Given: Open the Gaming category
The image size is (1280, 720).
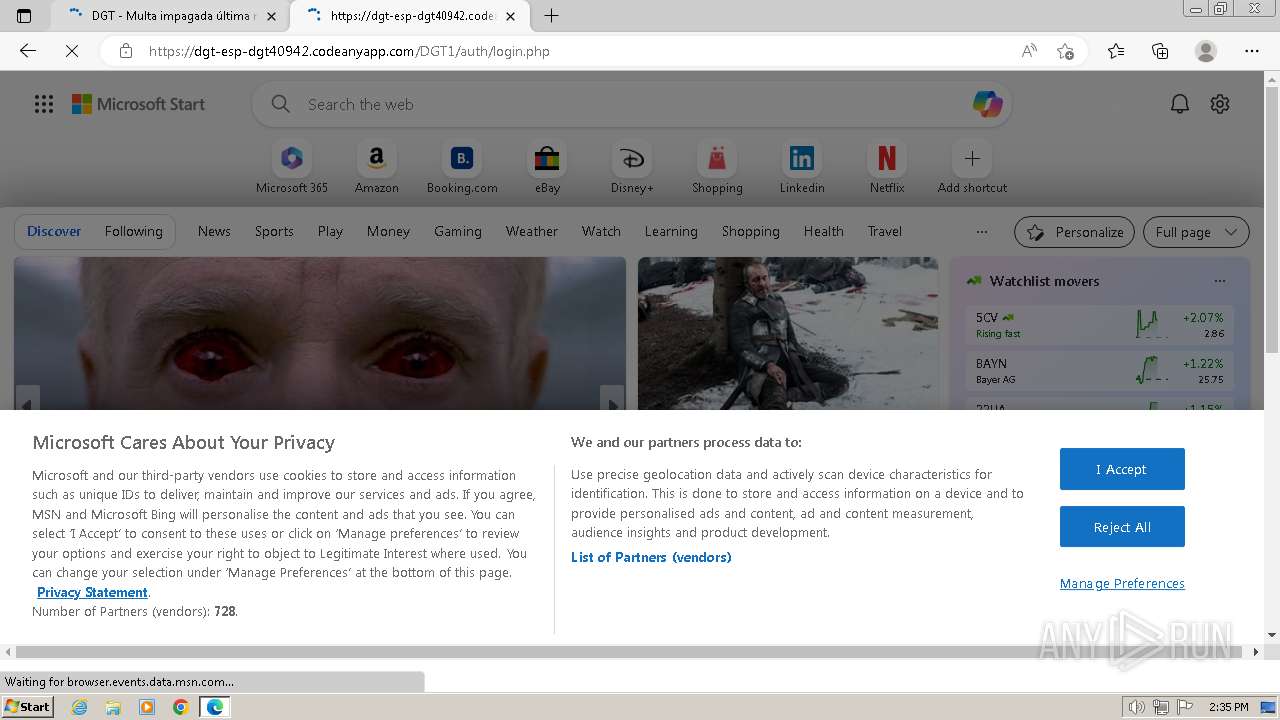Looking at the screenshot, I should tap(458, 231).
